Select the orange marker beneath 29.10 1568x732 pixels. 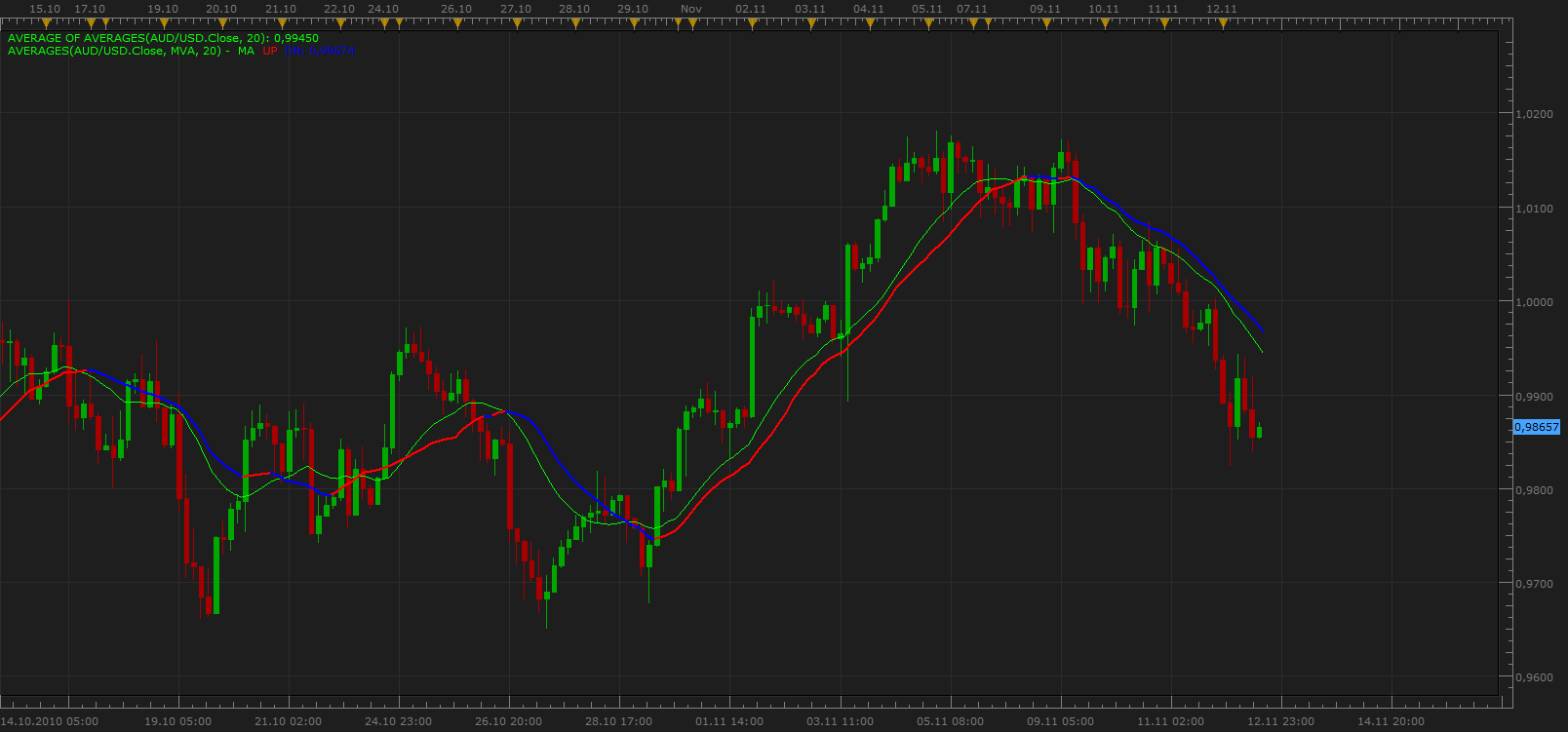[633, 22]
